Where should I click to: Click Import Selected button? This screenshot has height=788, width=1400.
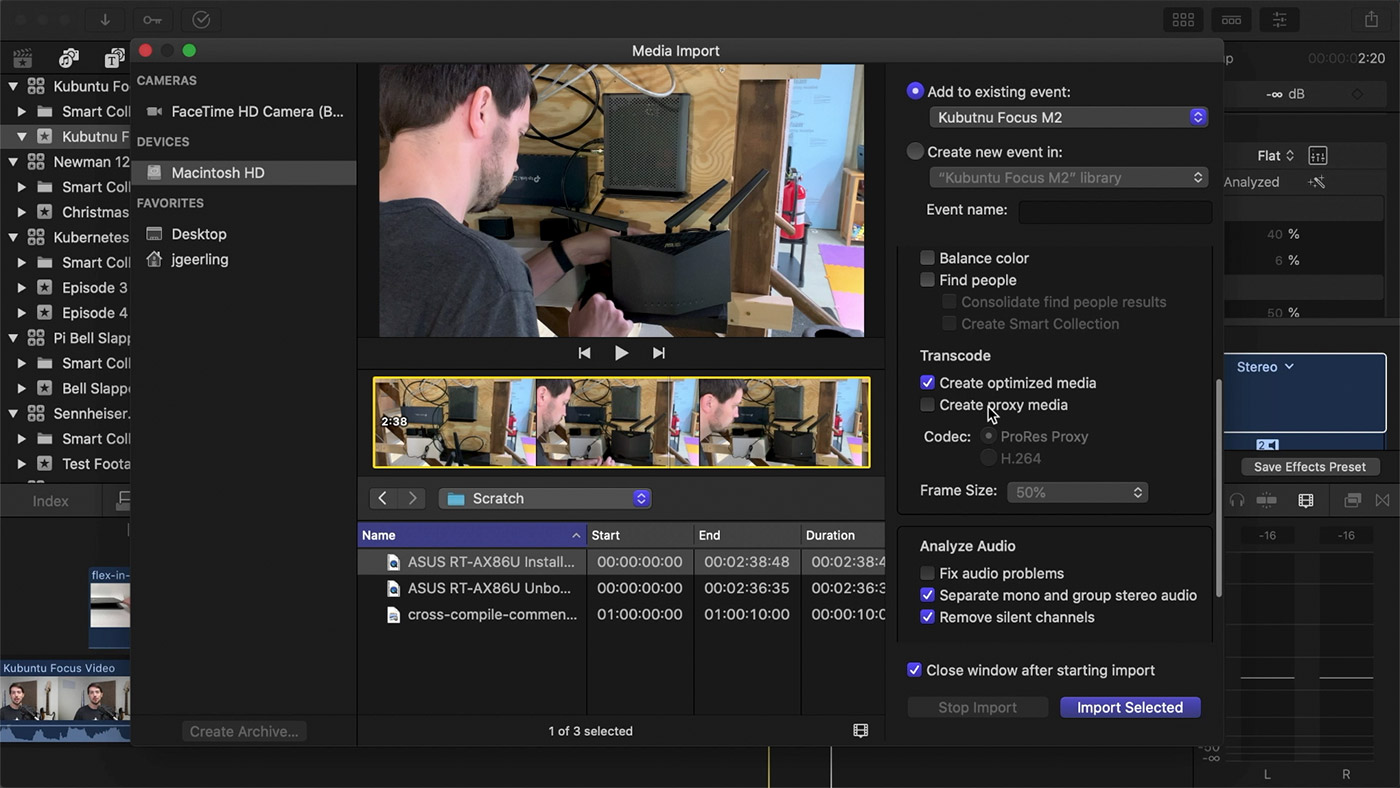point(1130,707)
